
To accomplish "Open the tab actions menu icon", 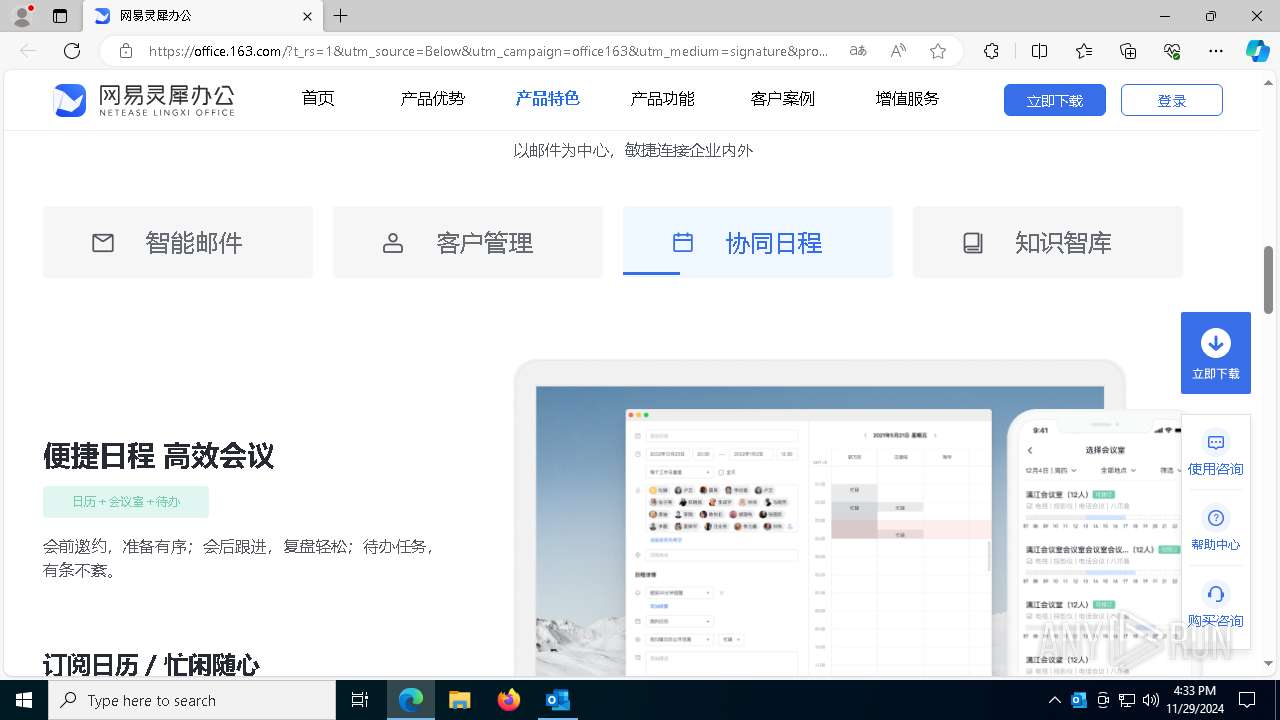I will pyautogui.click(x=60, y=16).
